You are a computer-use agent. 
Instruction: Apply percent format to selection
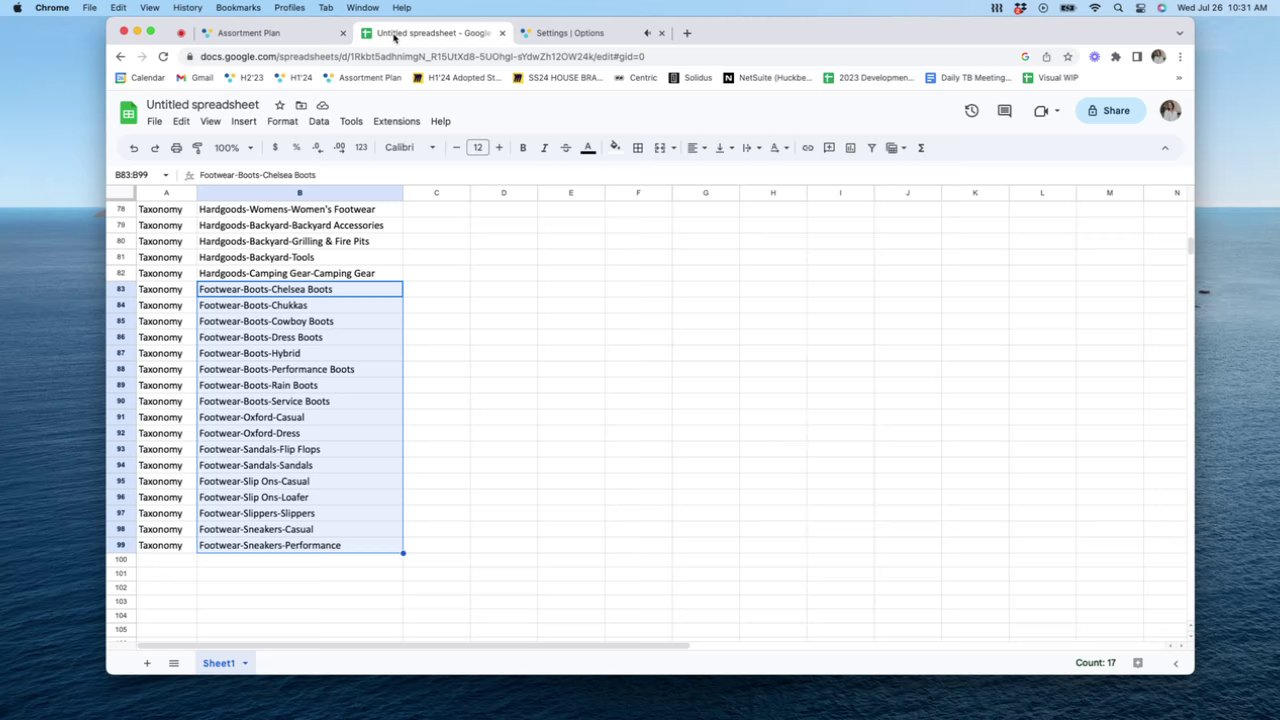coord(296,148)
